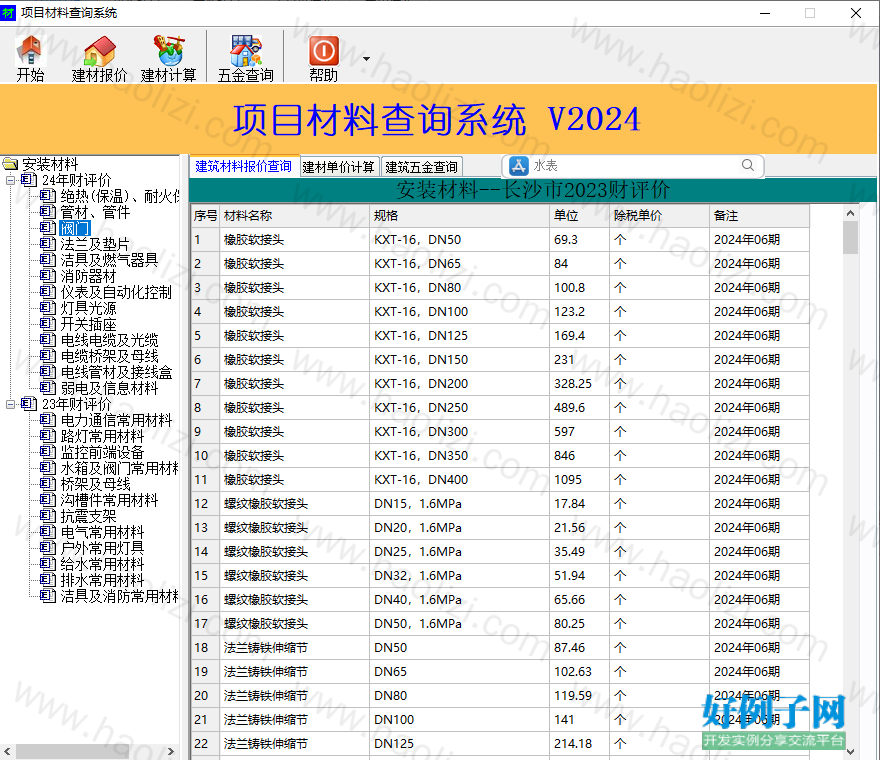Focus the 水表 search field

tap(635, 166)
